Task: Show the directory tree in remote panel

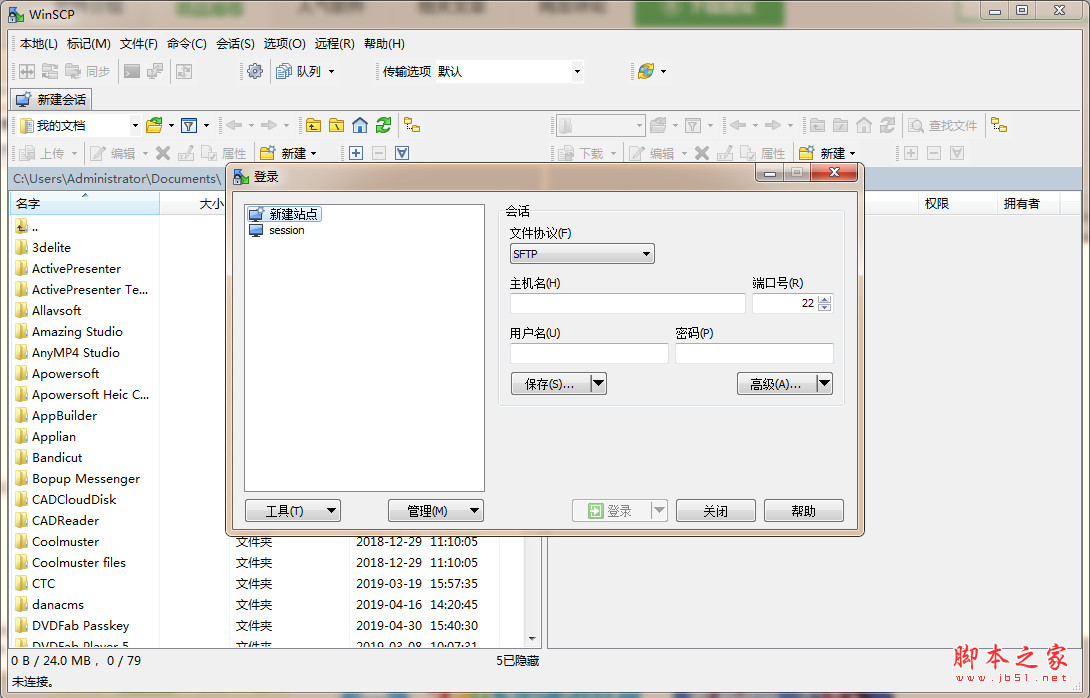Action: (999, 125)
